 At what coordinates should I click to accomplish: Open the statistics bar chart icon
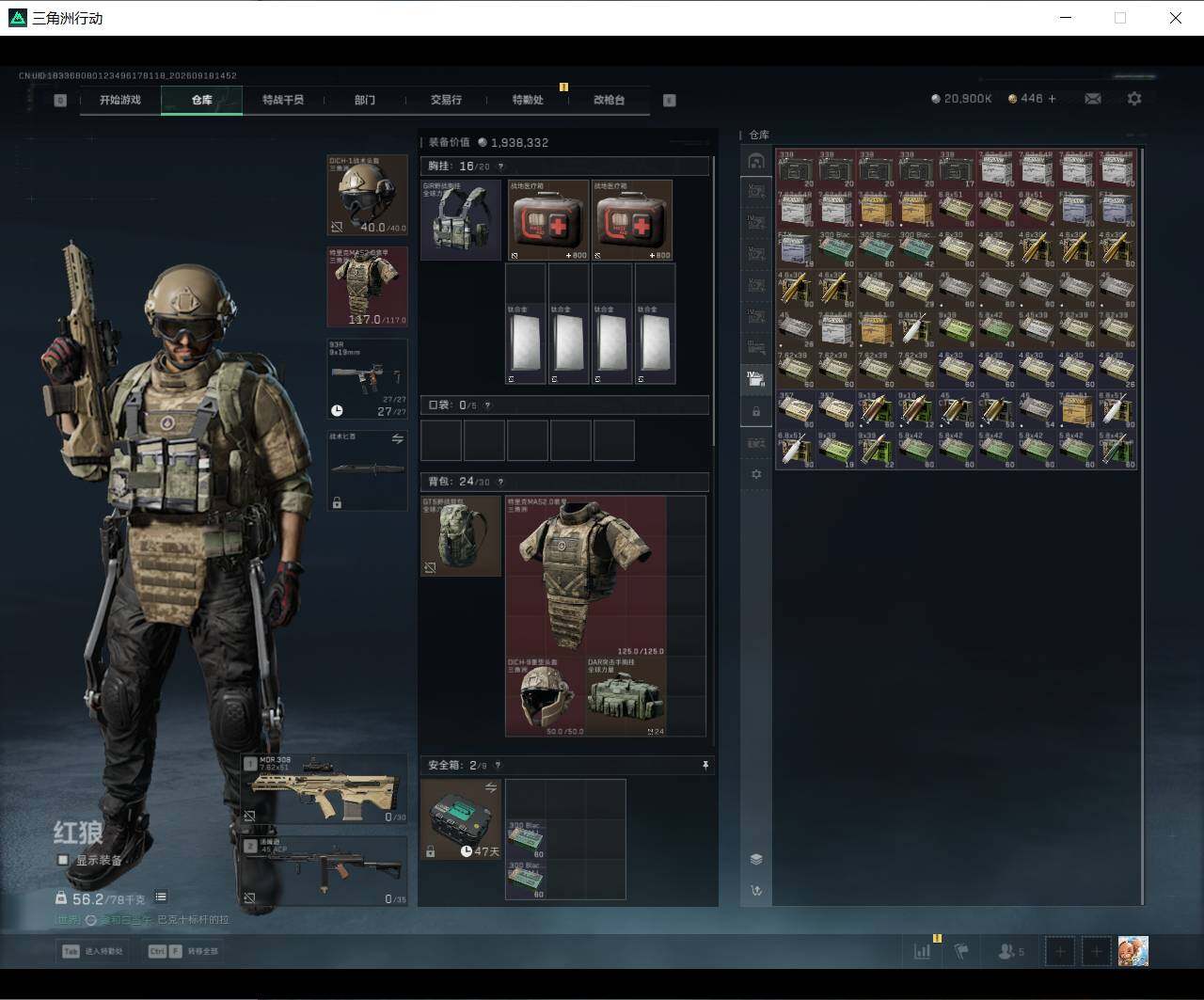922,951
